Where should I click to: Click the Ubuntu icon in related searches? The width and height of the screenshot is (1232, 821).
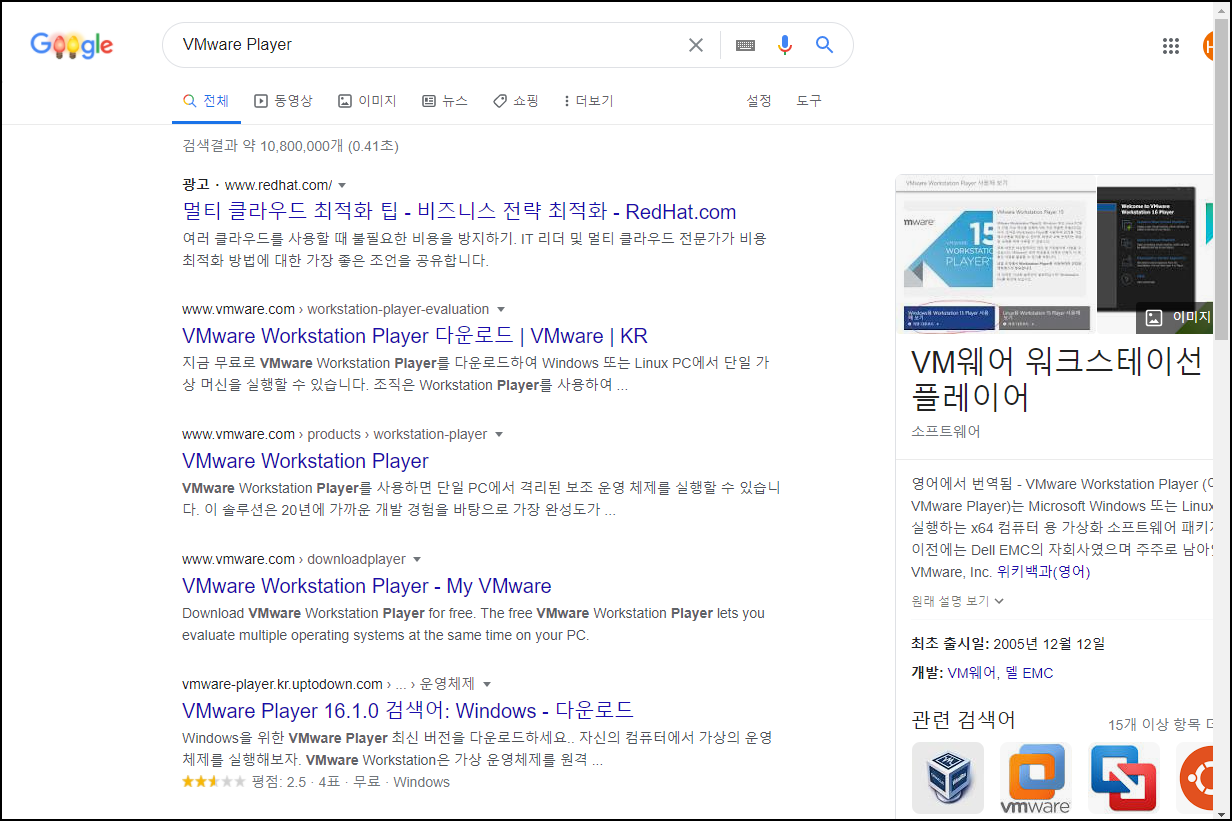1195,777
